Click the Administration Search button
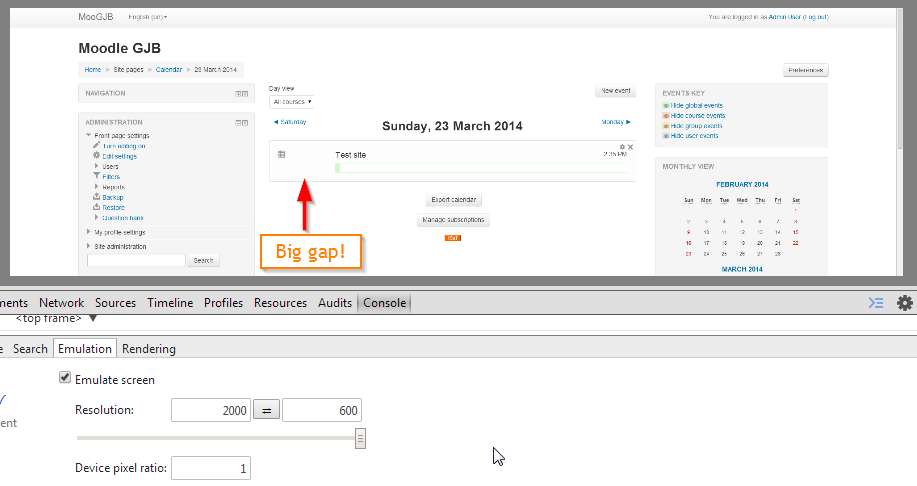Viewport: 917px width, 486px height. pyautogui.click(x=203, y=261)
